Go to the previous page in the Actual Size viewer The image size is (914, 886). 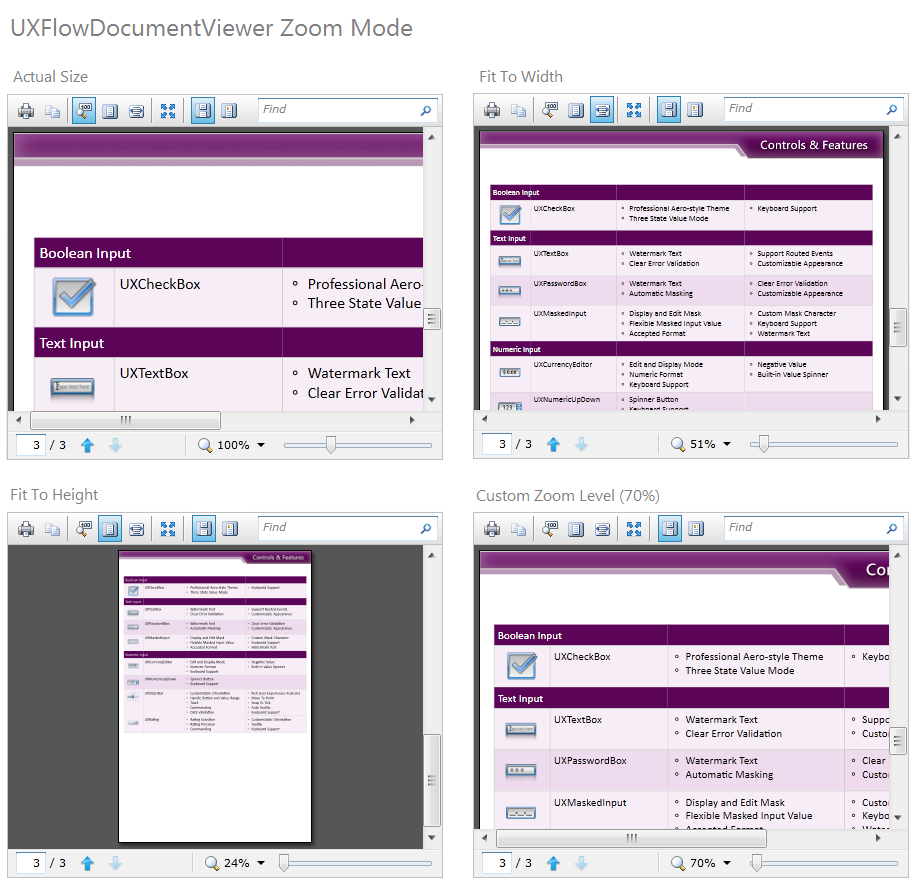[87, 445]
